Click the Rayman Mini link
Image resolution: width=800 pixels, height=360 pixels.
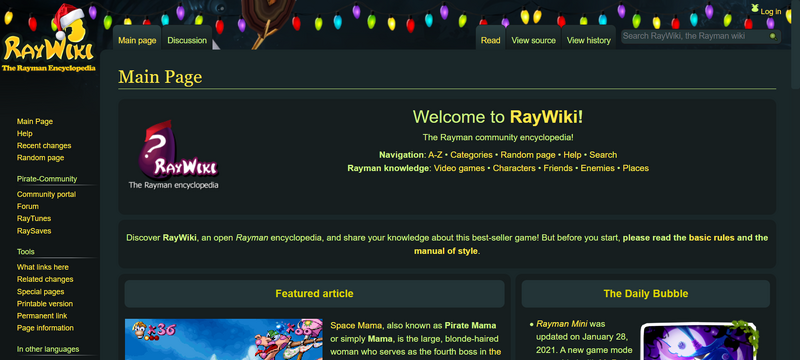562,324
